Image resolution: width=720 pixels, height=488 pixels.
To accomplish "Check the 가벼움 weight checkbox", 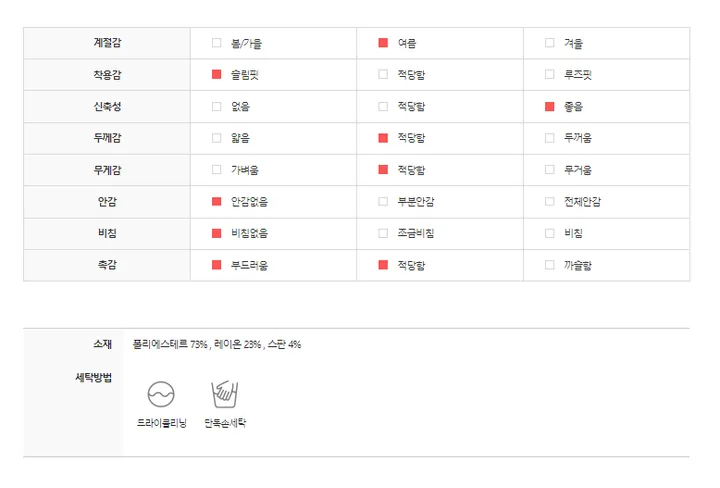I will [x=216, y=170].
